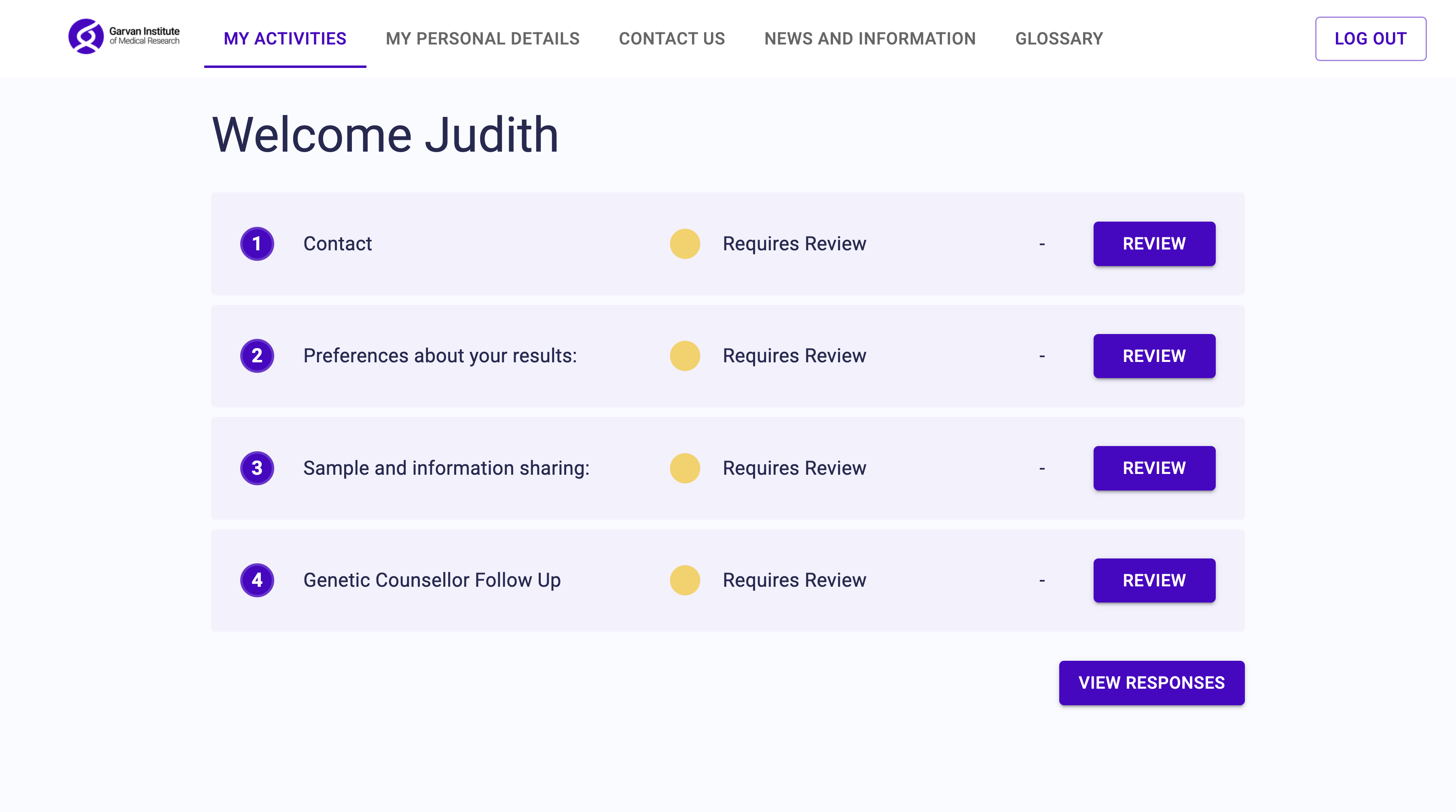Click the Garvan Institute logo

click(124, 37)
